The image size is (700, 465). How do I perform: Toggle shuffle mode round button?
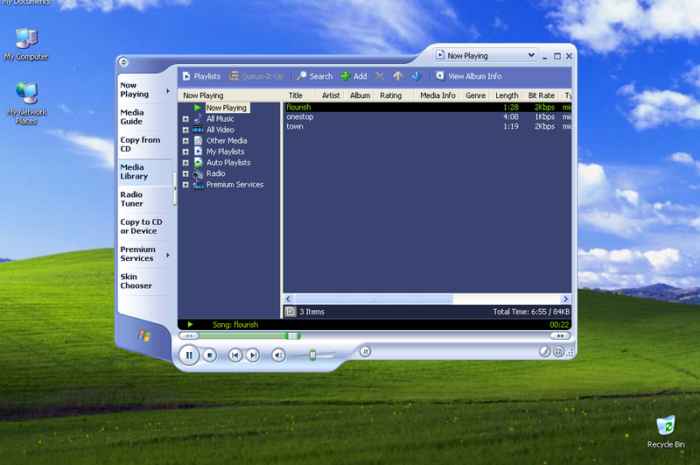tap(365, 352)
